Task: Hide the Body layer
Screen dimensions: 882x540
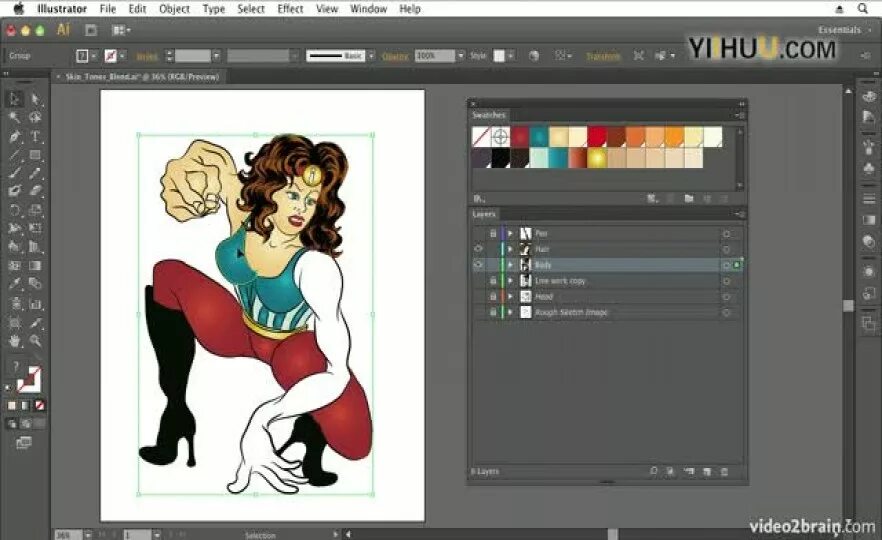Action: click(x=479, y=264)
